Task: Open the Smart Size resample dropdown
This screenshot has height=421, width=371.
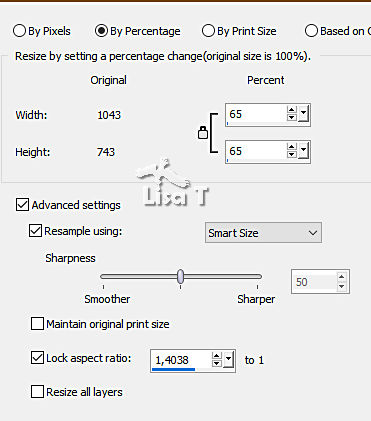Action: pyautogui.click(x=263, y=233)
